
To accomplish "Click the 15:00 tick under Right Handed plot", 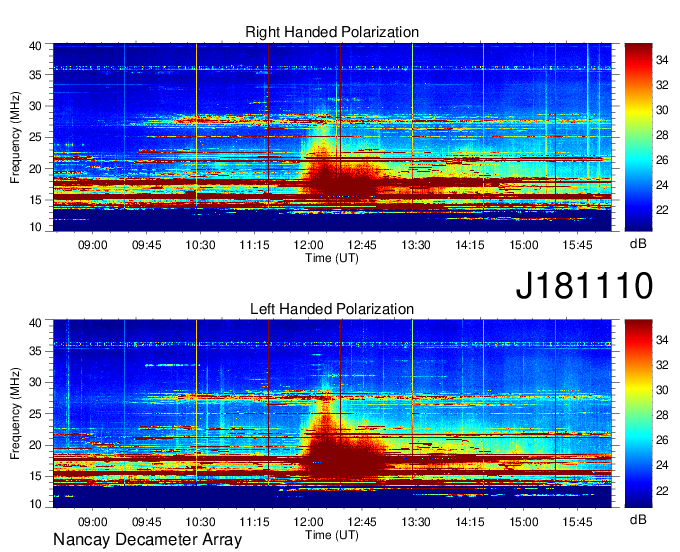I will point(523,245).
